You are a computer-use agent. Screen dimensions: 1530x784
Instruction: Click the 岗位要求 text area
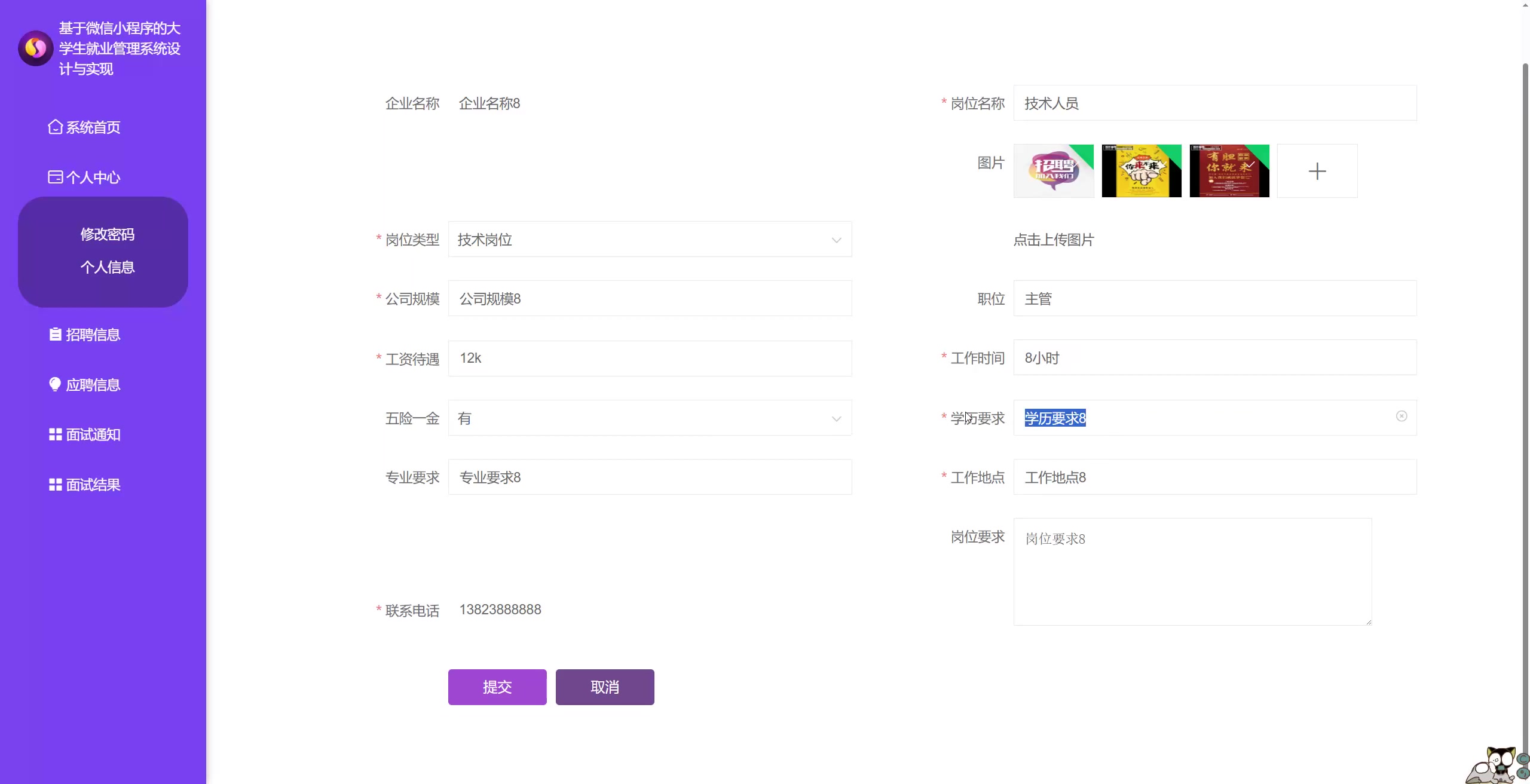[1192, 572]
